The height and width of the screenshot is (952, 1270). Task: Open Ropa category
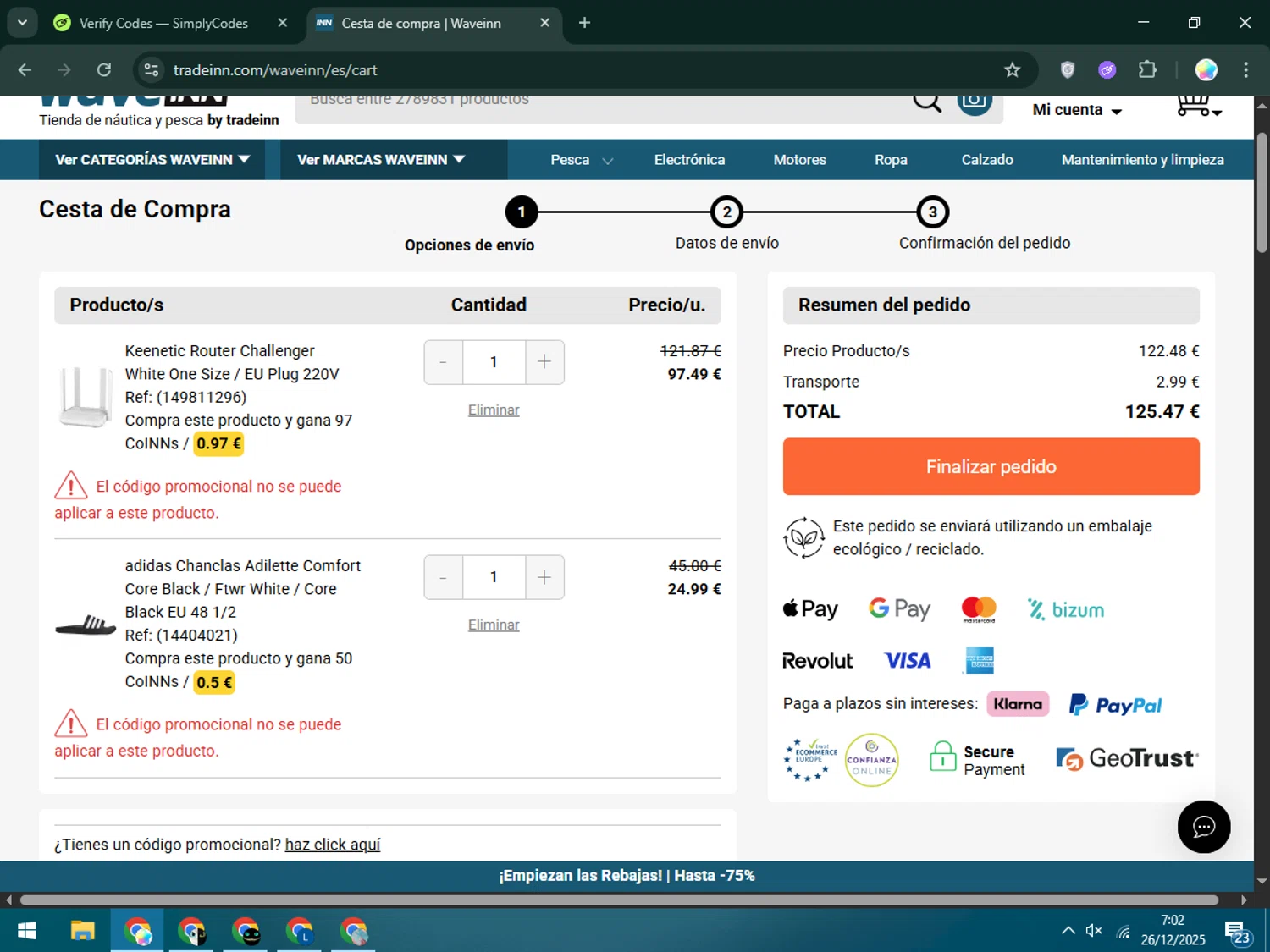point(891,160)
